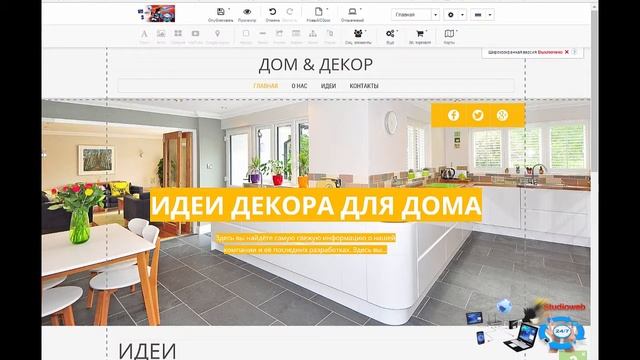The width and height of the screenshot is (640, 360).
Task: Click the Facebook social icon
Action: point(453,116)
